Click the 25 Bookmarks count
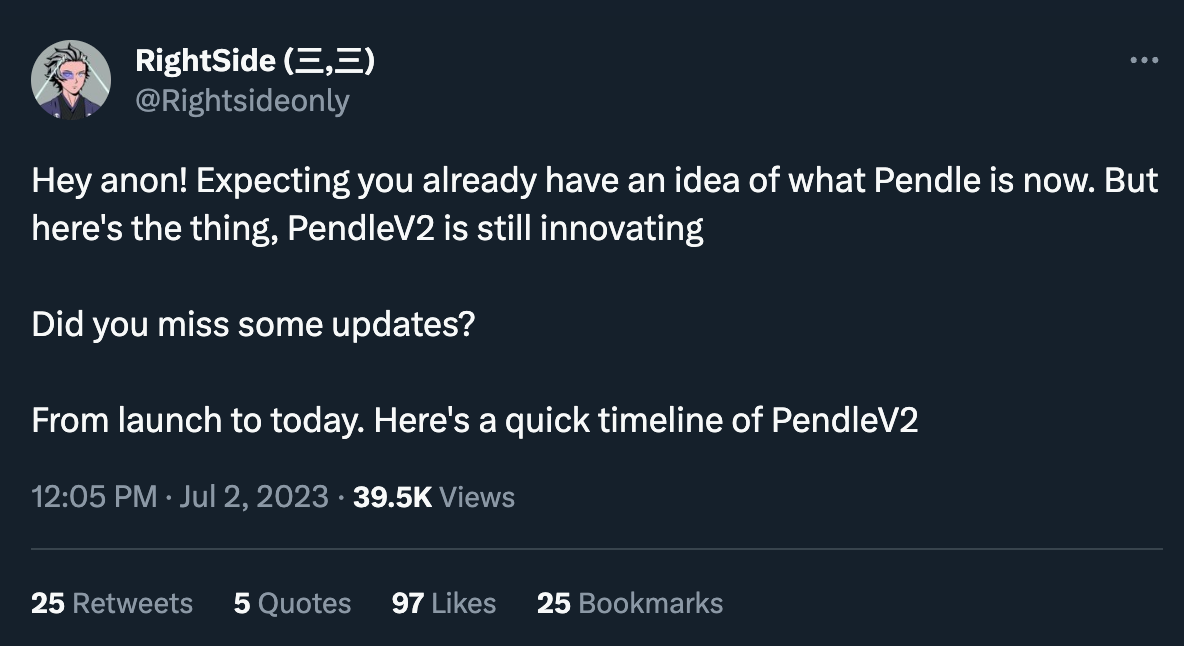Viewport: 1184px width, 646px height. [630, 603]
